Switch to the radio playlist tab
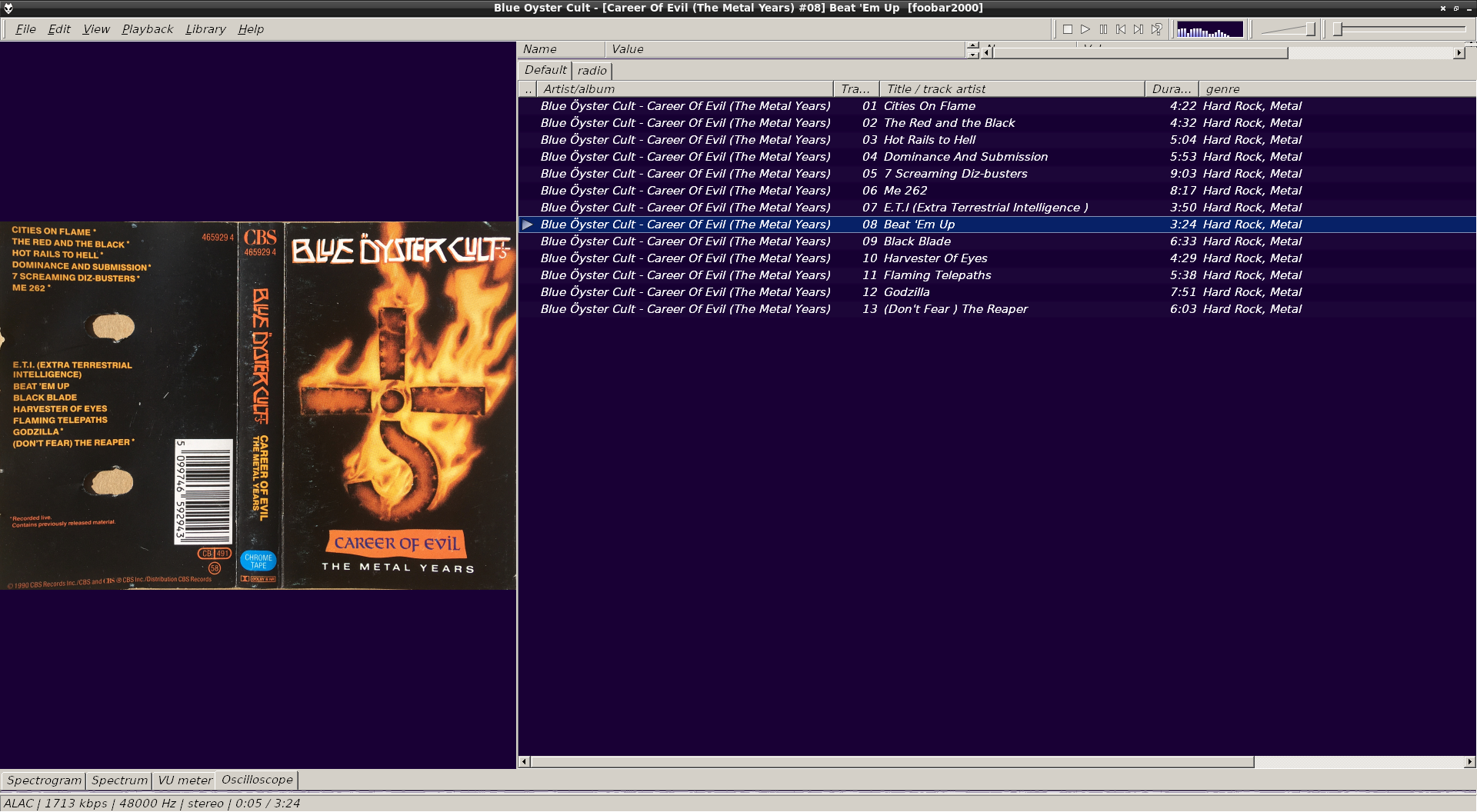The width and height of the screenshot is (1477, 812). pyautogui.click(x=592, y=71)
